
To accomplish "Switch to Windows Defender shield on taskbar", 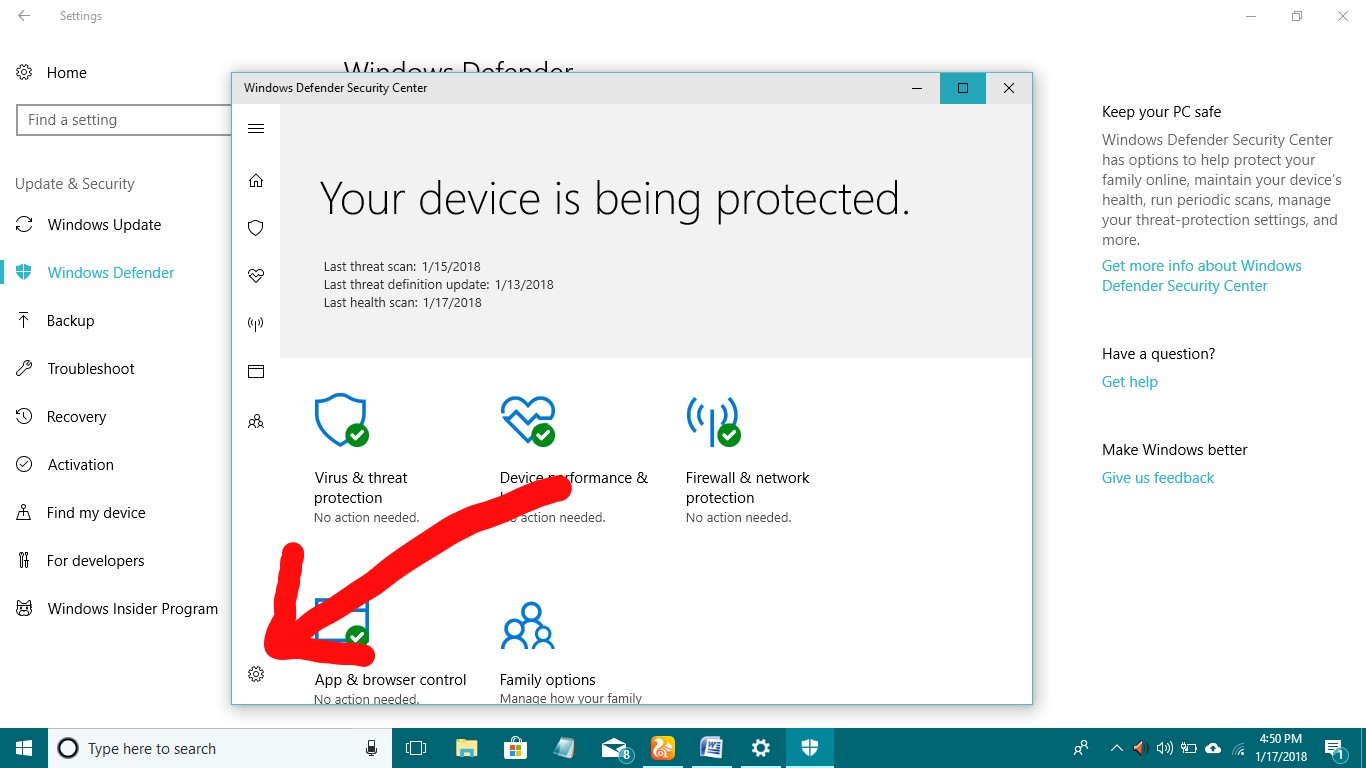I will click(809, 748).
